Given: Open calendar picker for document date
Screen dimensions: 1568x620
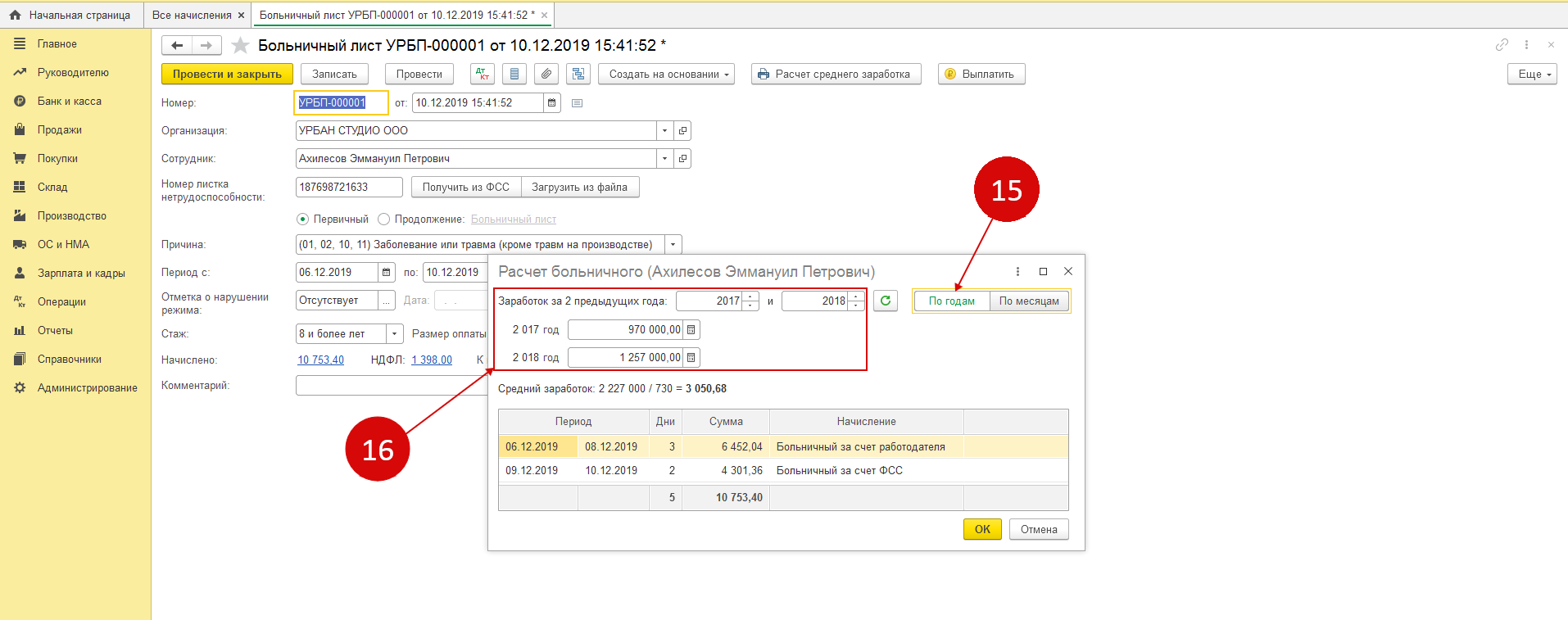Looking at the screenshot, I should [x=552, y=103].
